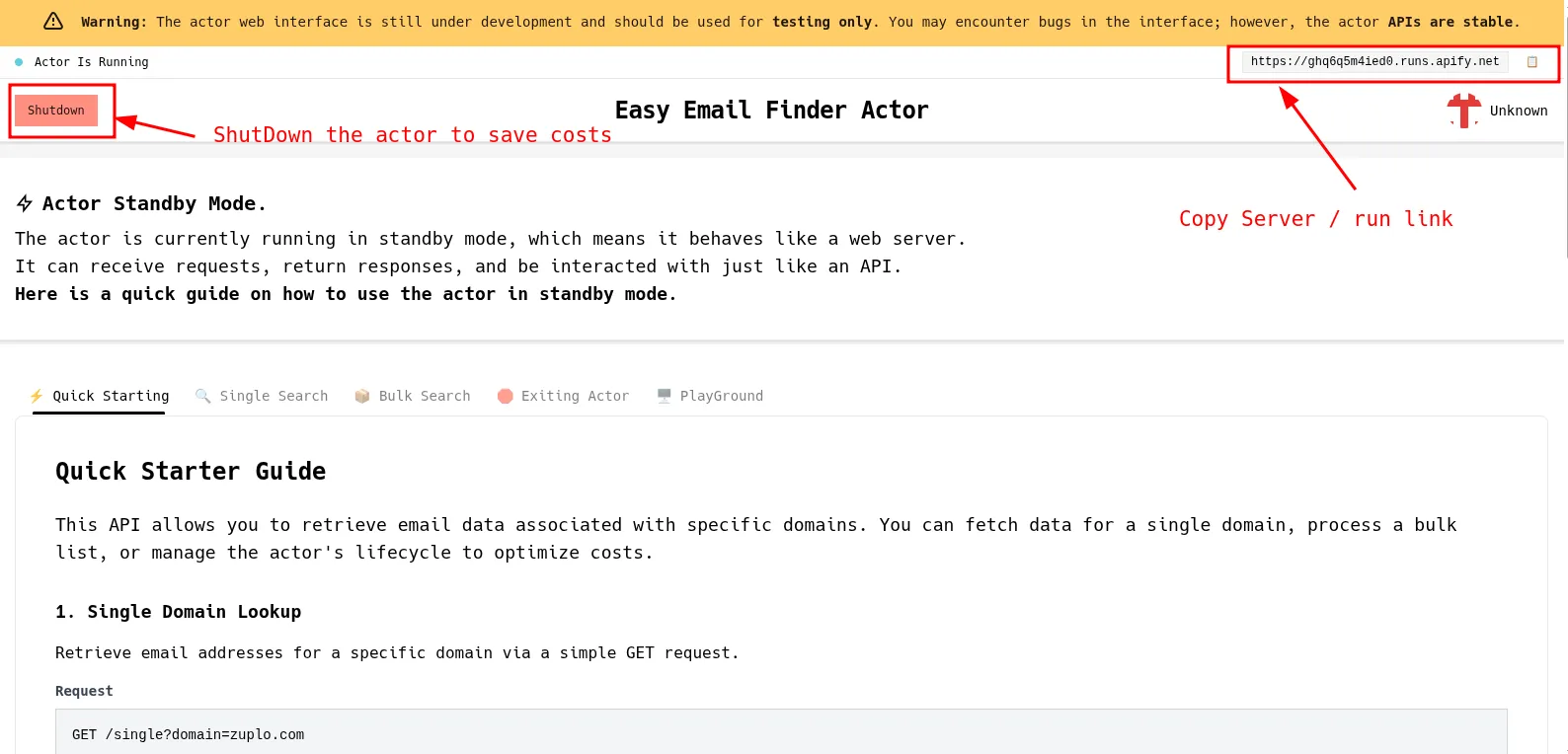Switch to the Single Search tab
Screen dimensions: 1568x754
(262, 396)
